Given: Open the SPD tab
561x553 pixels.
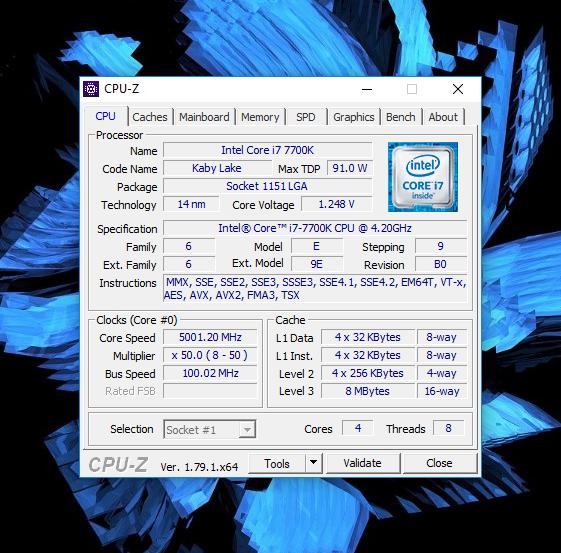Looking at the screenshot, I should (306, 117).
